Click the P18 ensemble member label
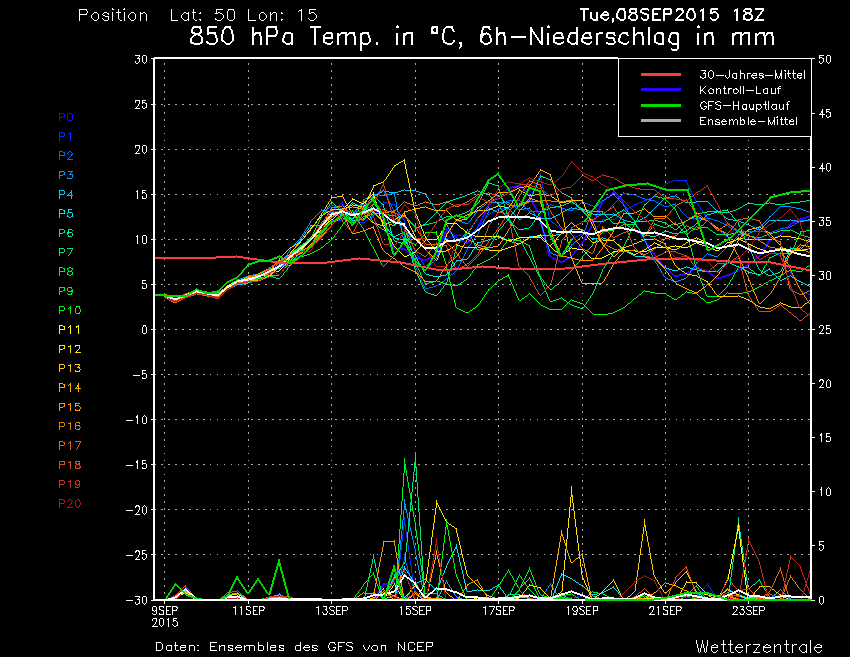The image size is (850, 657). pos(69,465)
